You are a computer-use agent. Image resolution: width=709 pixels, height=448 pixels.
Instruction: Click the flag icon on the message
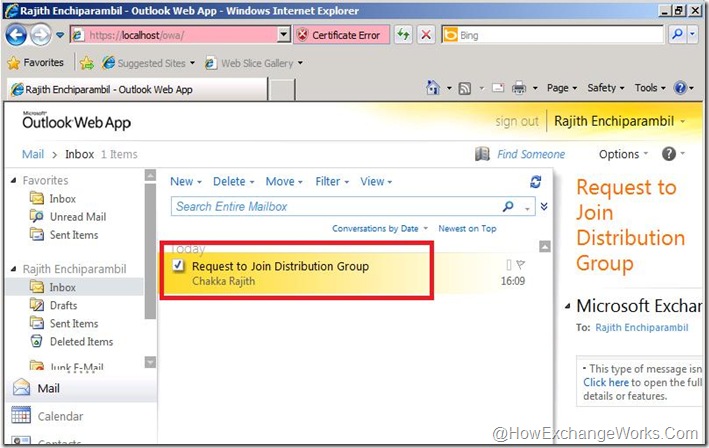(520, 264)
